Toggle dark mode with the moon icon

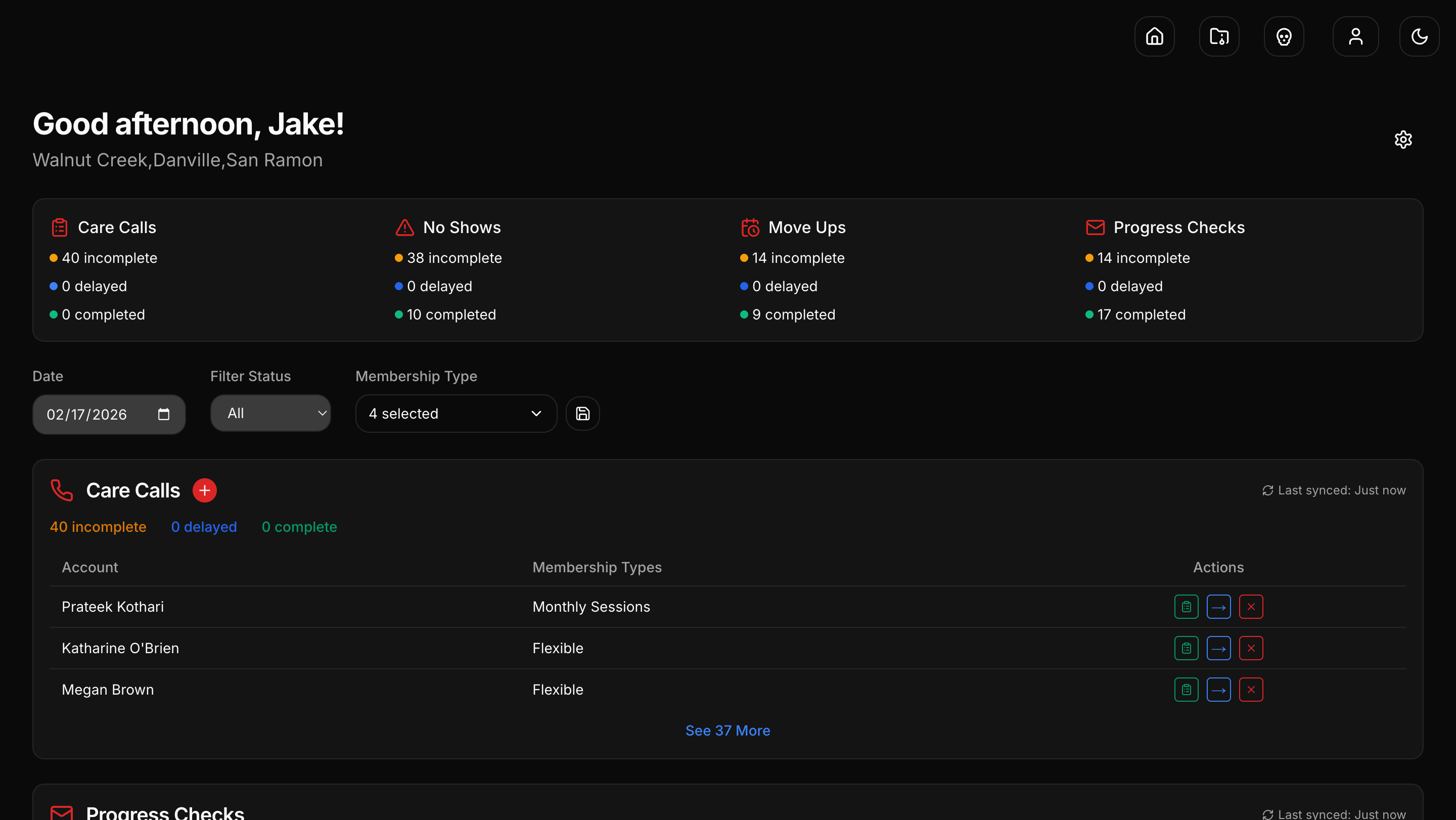point(1419,36)
